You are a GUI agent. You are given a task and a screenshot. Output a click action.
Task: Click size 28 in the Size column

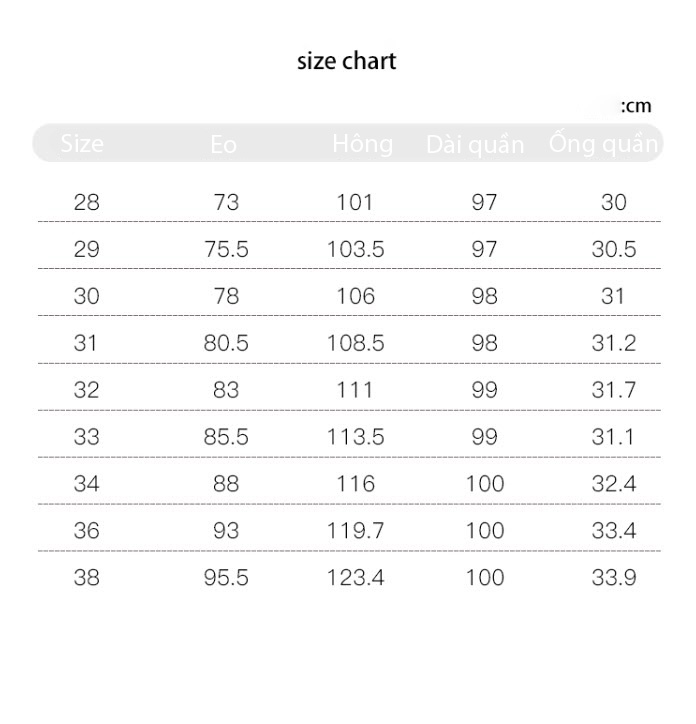click(x=86, y=202)
